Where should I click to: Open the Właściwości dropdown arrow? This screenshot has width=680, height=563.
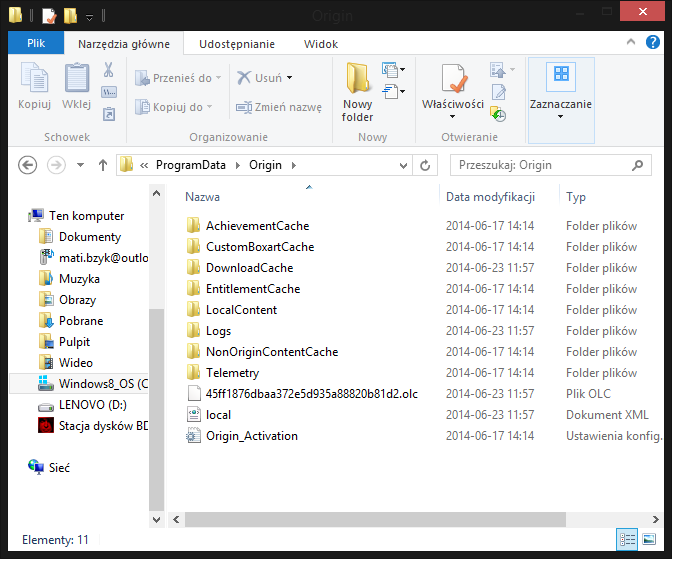coord(452,117)
